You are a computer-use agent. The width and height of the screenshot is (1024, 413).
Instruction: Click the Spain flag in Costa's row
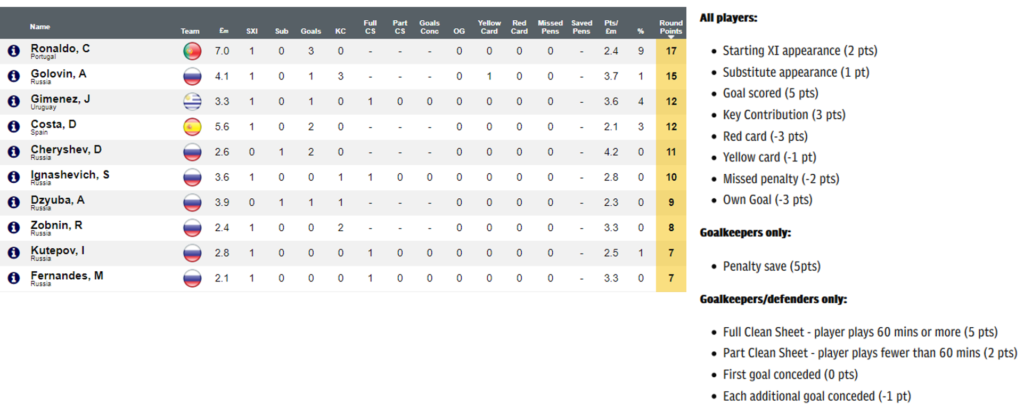click(x=191, y=127)
